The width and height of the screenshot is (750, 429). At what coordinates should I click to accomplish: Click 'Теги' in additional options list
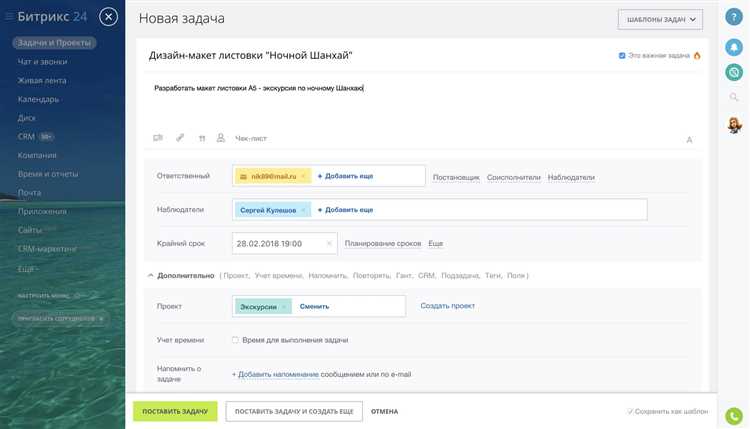coord(492,275)
